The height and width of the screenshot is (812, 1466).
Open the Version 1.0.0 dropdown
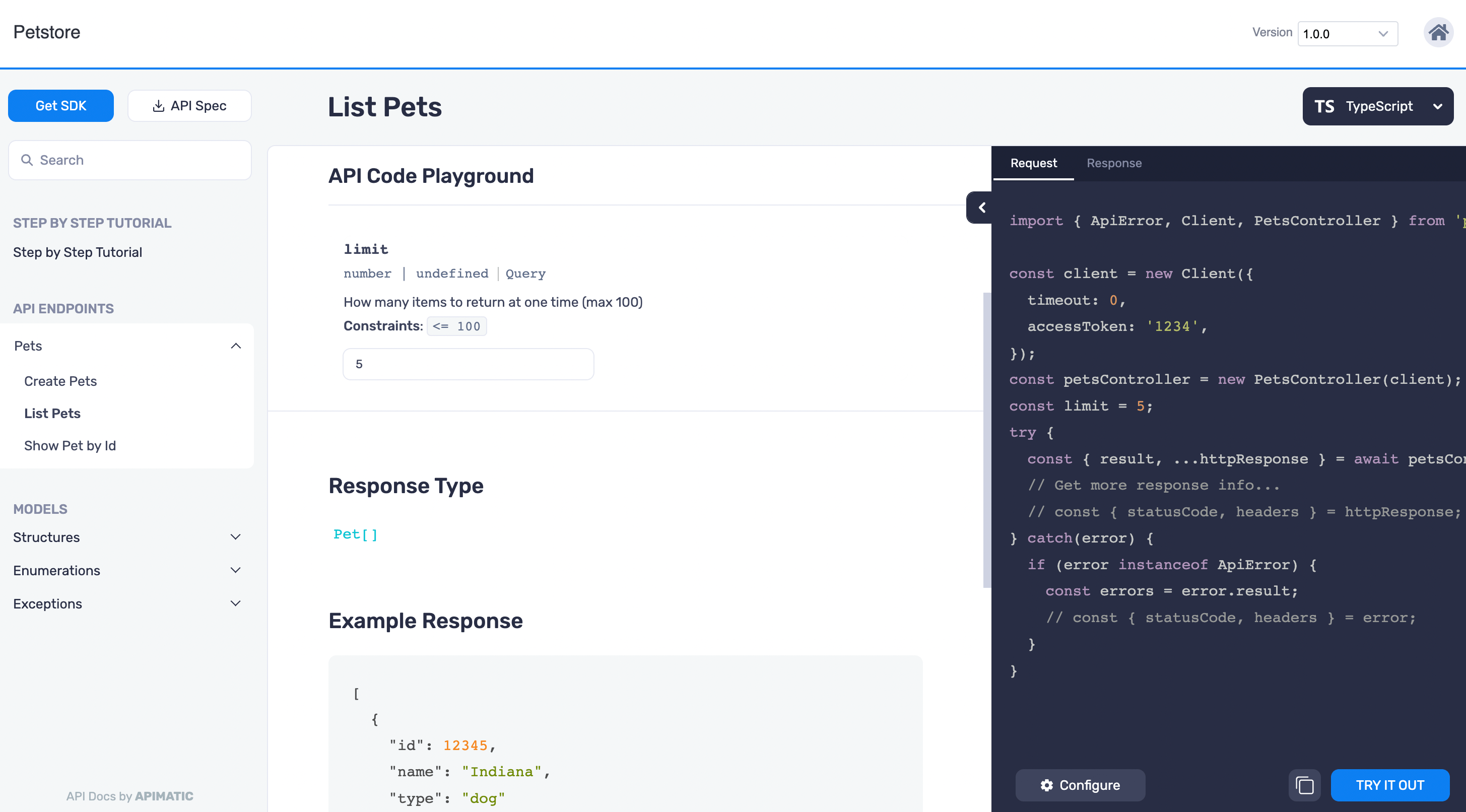click(x=1347, y=34)
